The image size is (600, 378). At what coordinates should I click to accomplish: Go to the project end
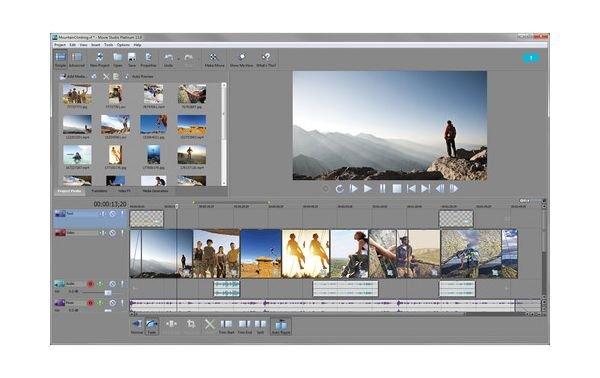point(425,189)
